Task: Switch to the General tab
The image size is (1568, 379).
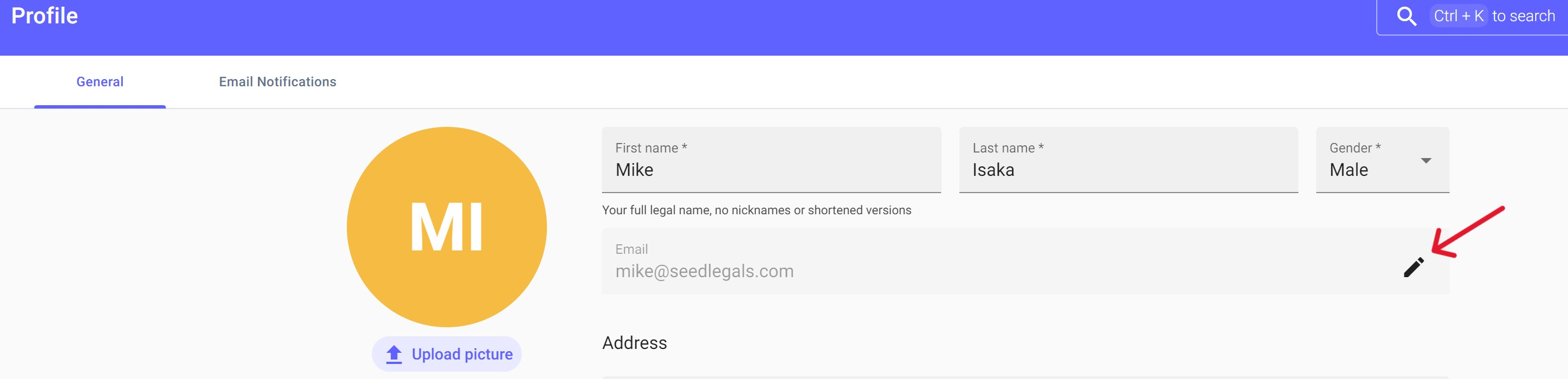Action: [100, 82]
